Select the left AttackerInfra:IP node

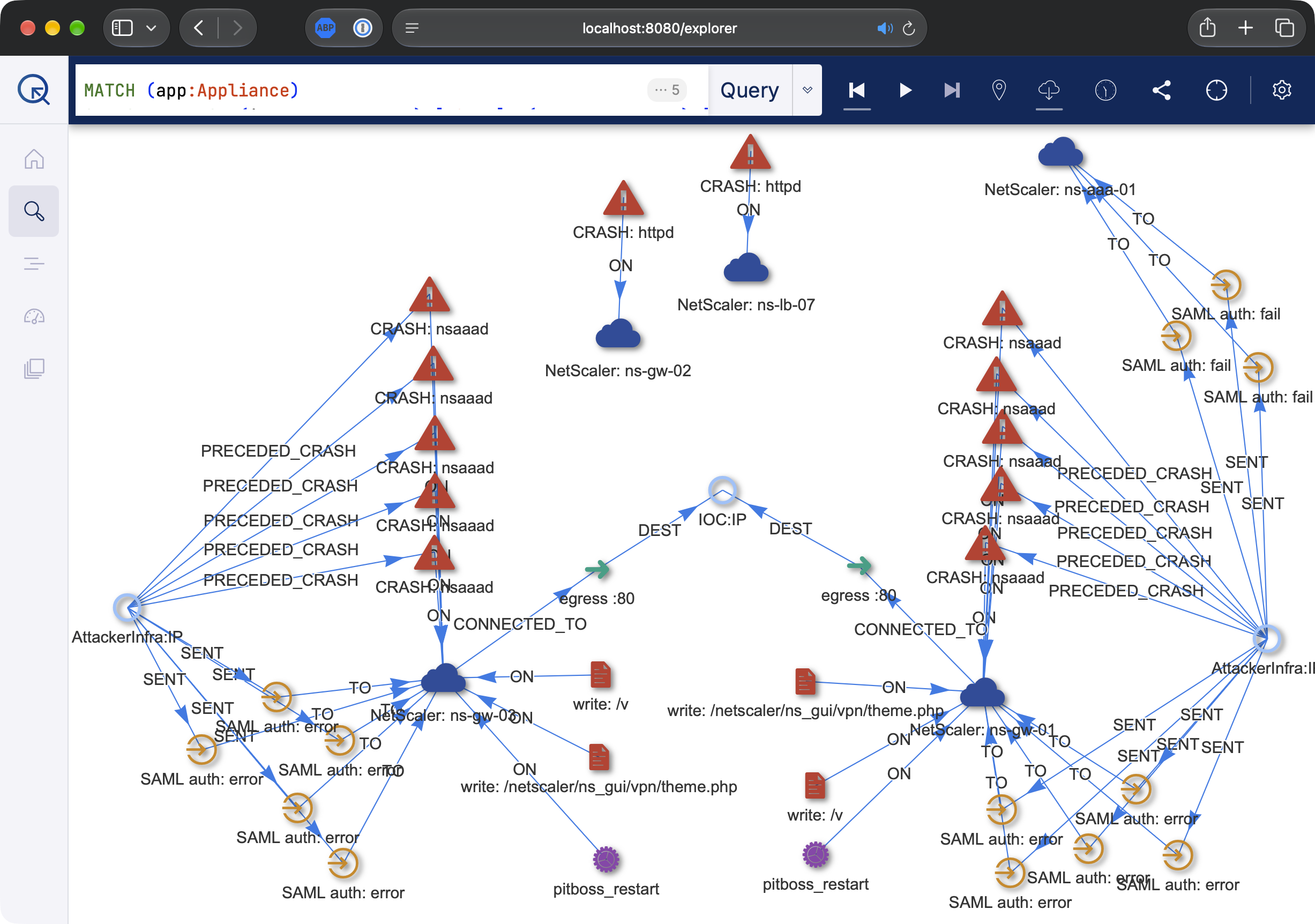127,608
